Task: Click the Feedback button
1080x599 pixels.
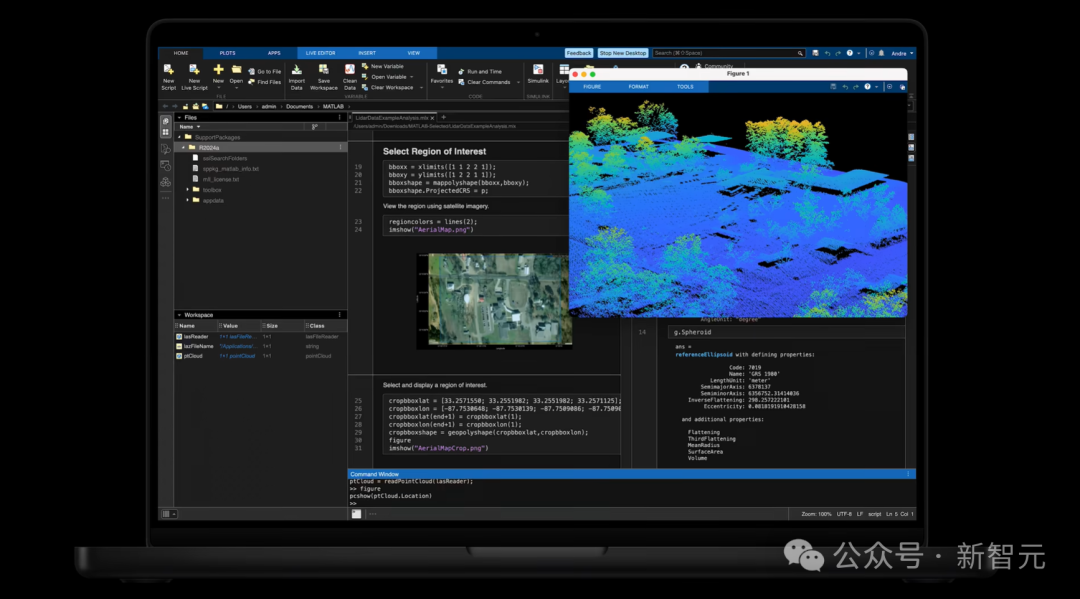Action: pyautogui.click(x=579, y=53)
